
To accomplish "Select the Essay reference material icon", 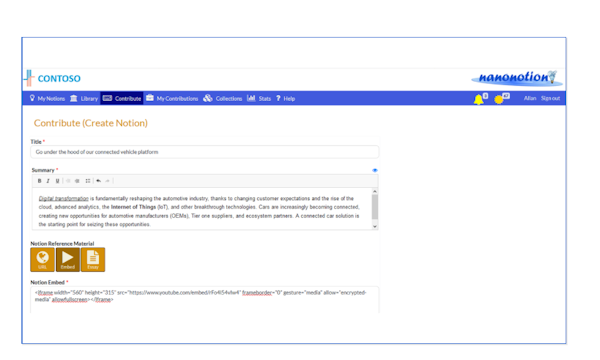I will tap(93, 260).
